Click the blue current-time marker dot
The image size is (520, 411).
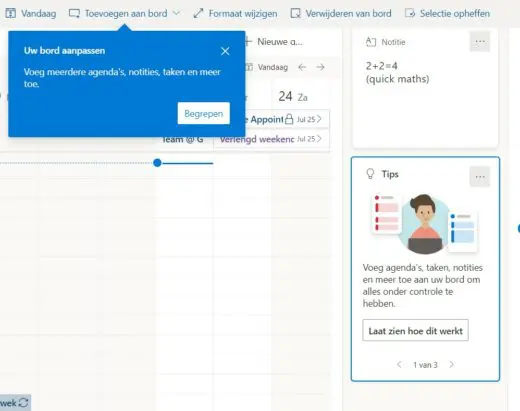(x=157, y=163)
